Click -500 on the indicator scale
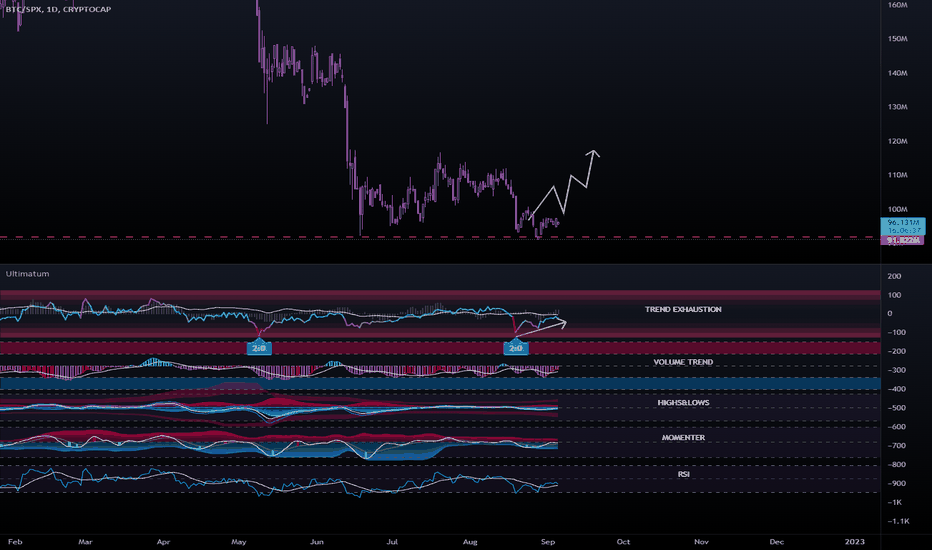Image resolution: width=932 pixels, height=550 pixels. click(x=896, y=408)
